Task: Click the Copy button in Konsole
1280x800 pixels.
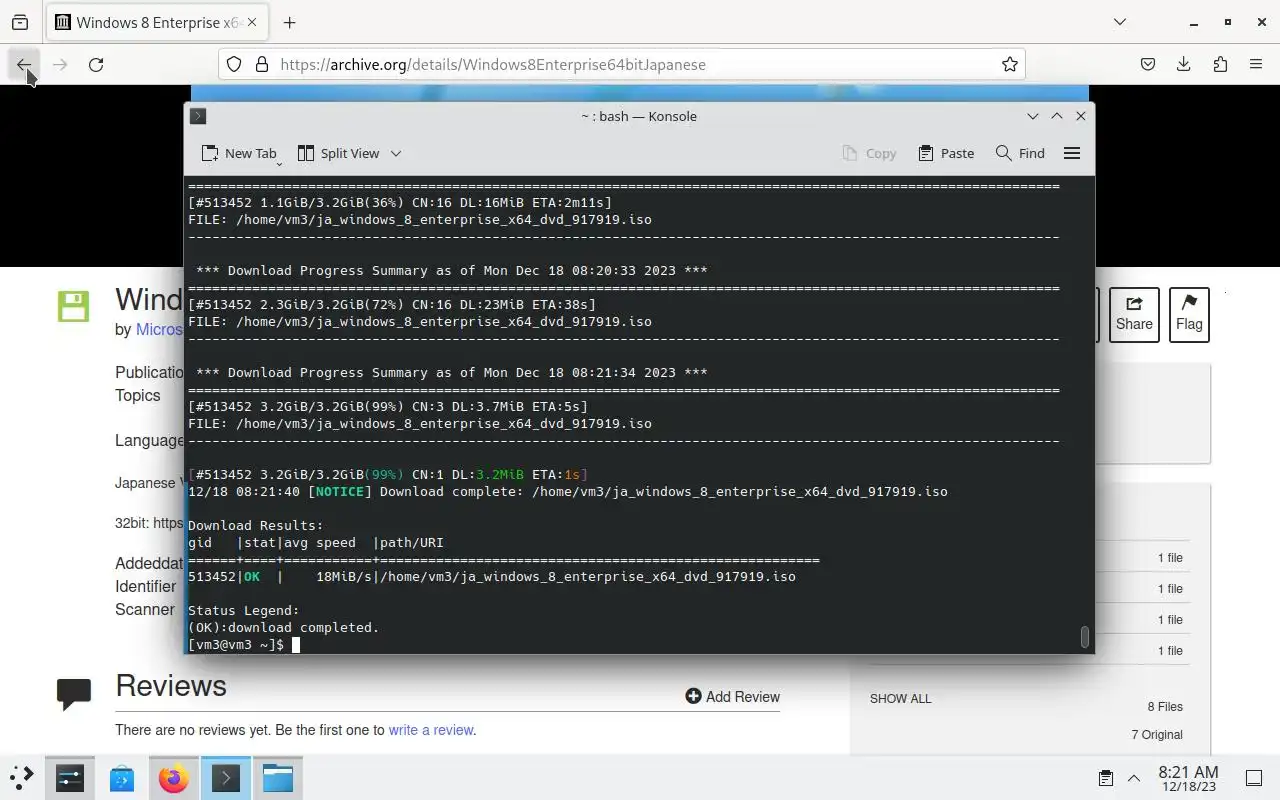Action: pos(869,153)
